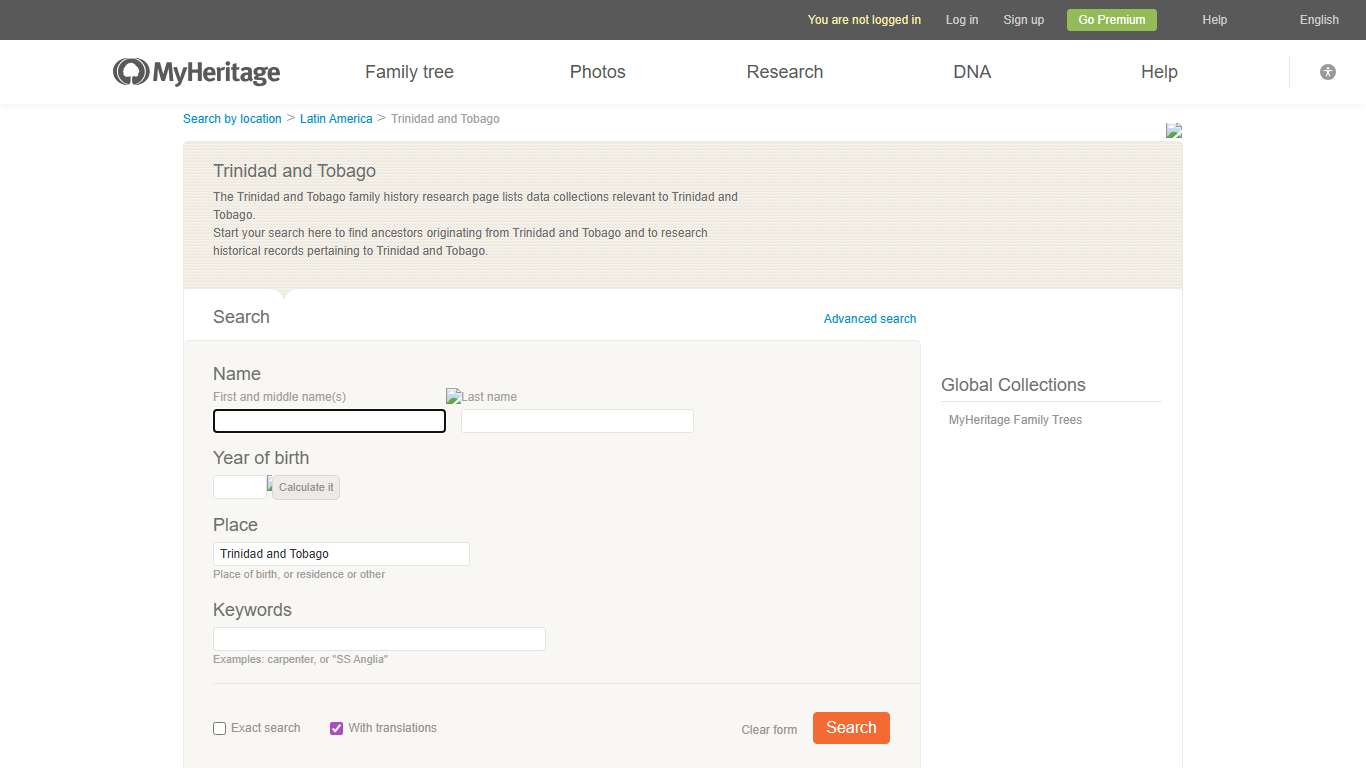This screenshot has height=768, width=1366.
Task: Click the Search by location breadcrumb link
Action: 231,118
